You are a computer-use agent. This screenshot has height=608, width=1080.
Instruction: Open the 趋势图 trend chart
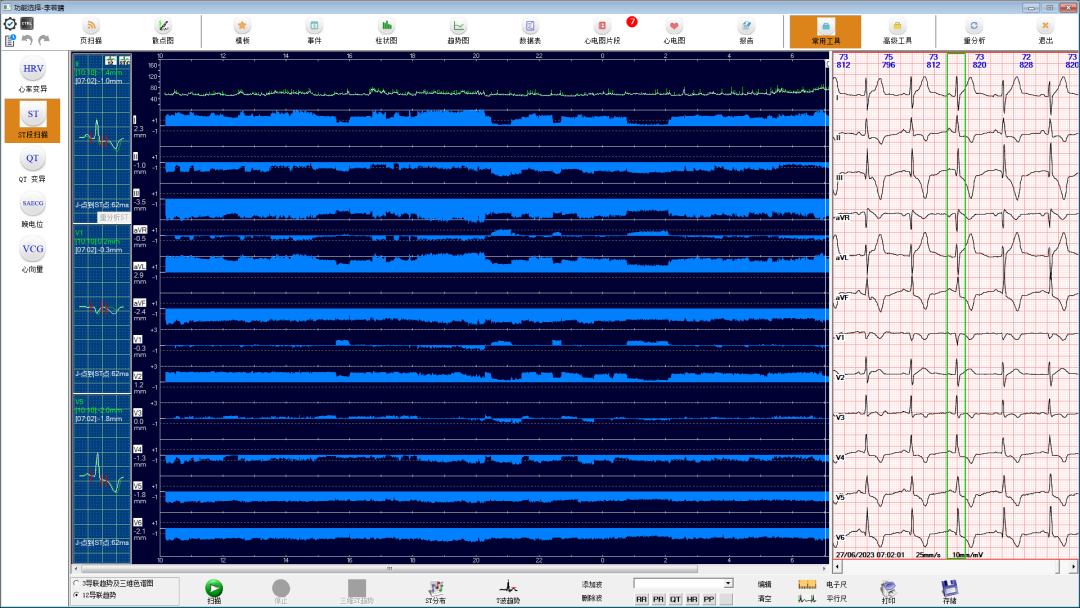(458, 32)
